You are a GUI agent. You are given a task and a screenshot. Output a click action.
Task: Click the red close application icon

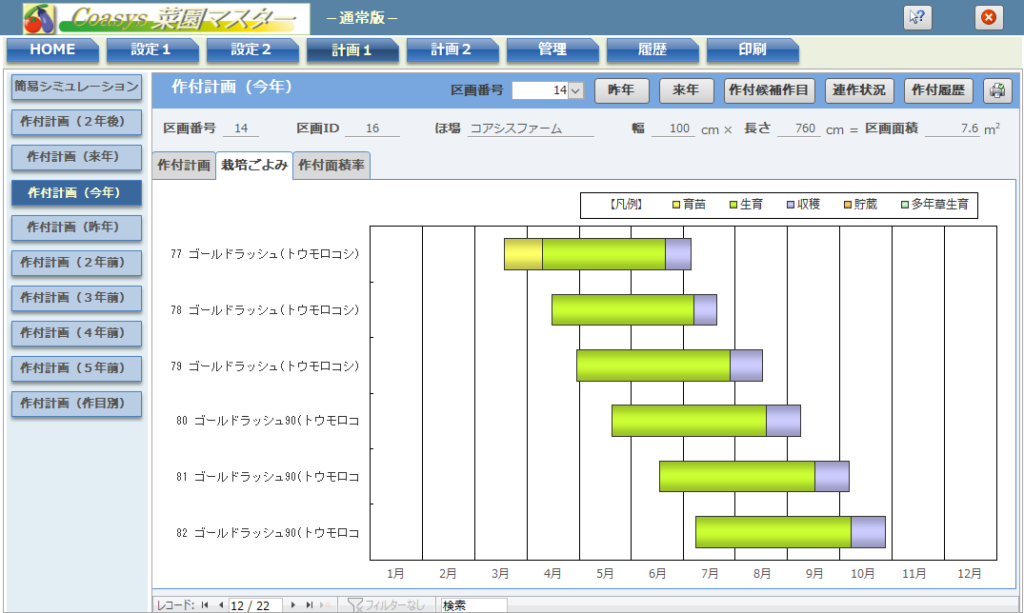[x=989, y=17]
